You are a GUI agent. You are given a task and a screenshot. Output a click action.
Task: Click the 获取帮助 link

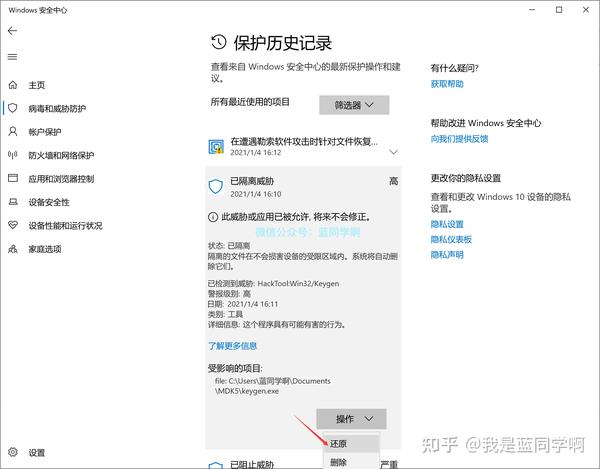coord(447,84)
